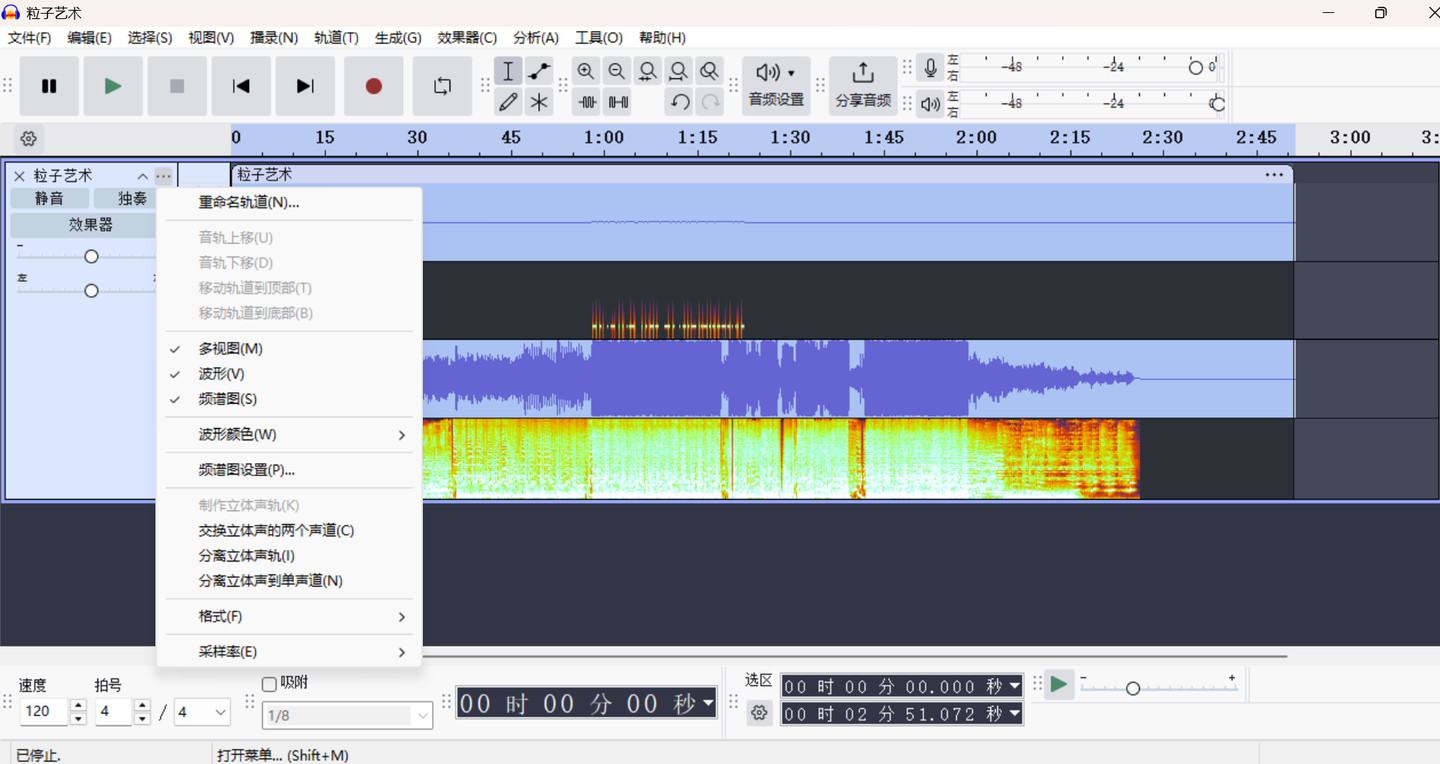
Task: Click the Undo arrow icon
Action: pyautogui.click(x=680, y=102)
